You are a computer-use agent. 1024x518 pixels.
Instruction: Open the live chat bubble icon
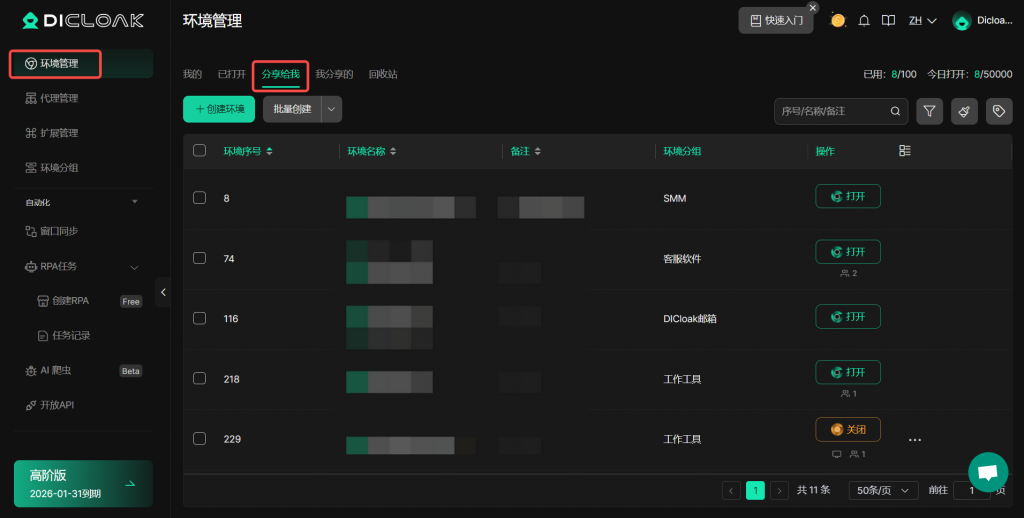tap(987, 472)
